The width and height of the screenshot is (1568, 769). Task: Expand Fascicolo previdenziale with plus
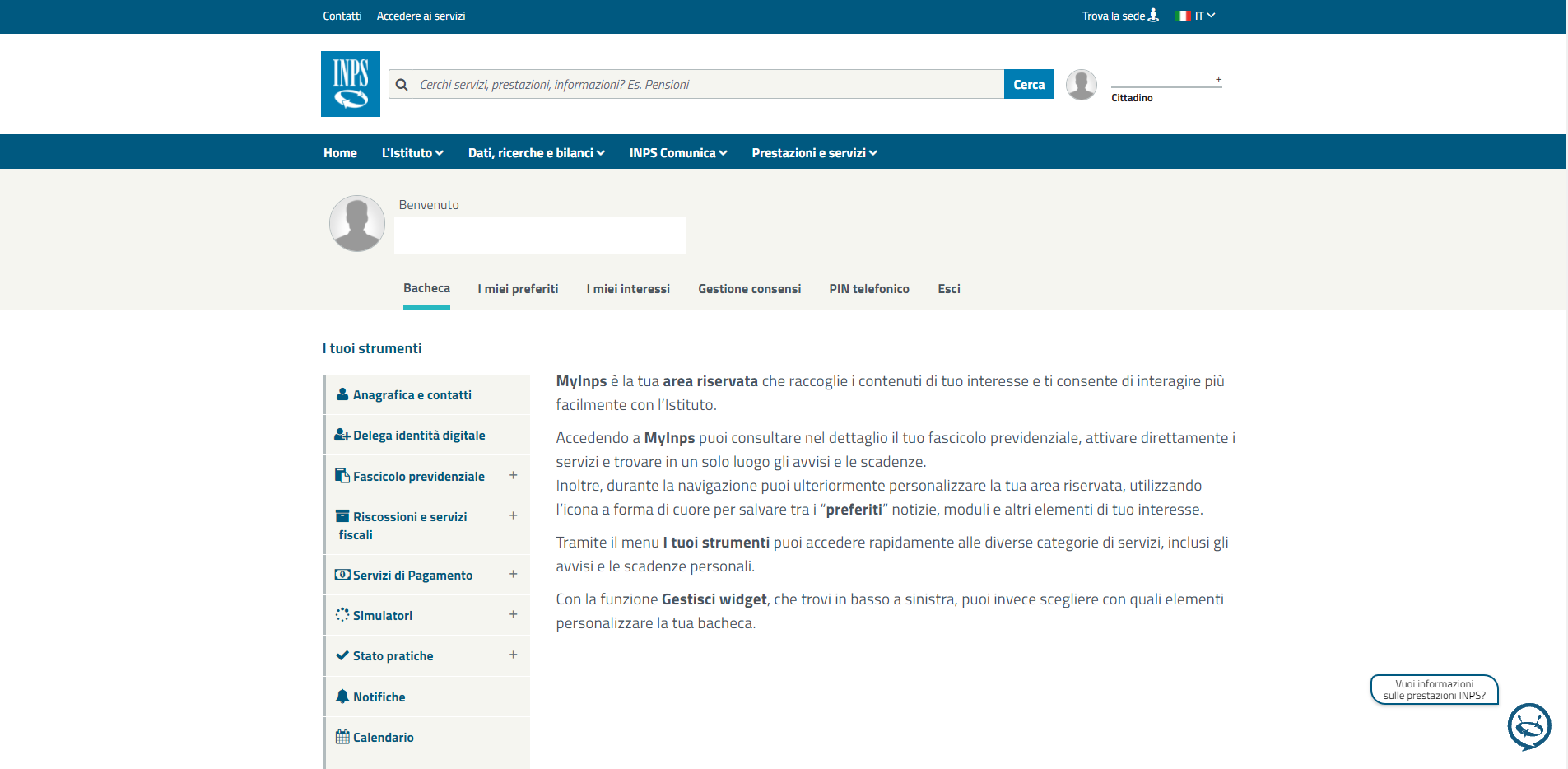coord(513,475)
